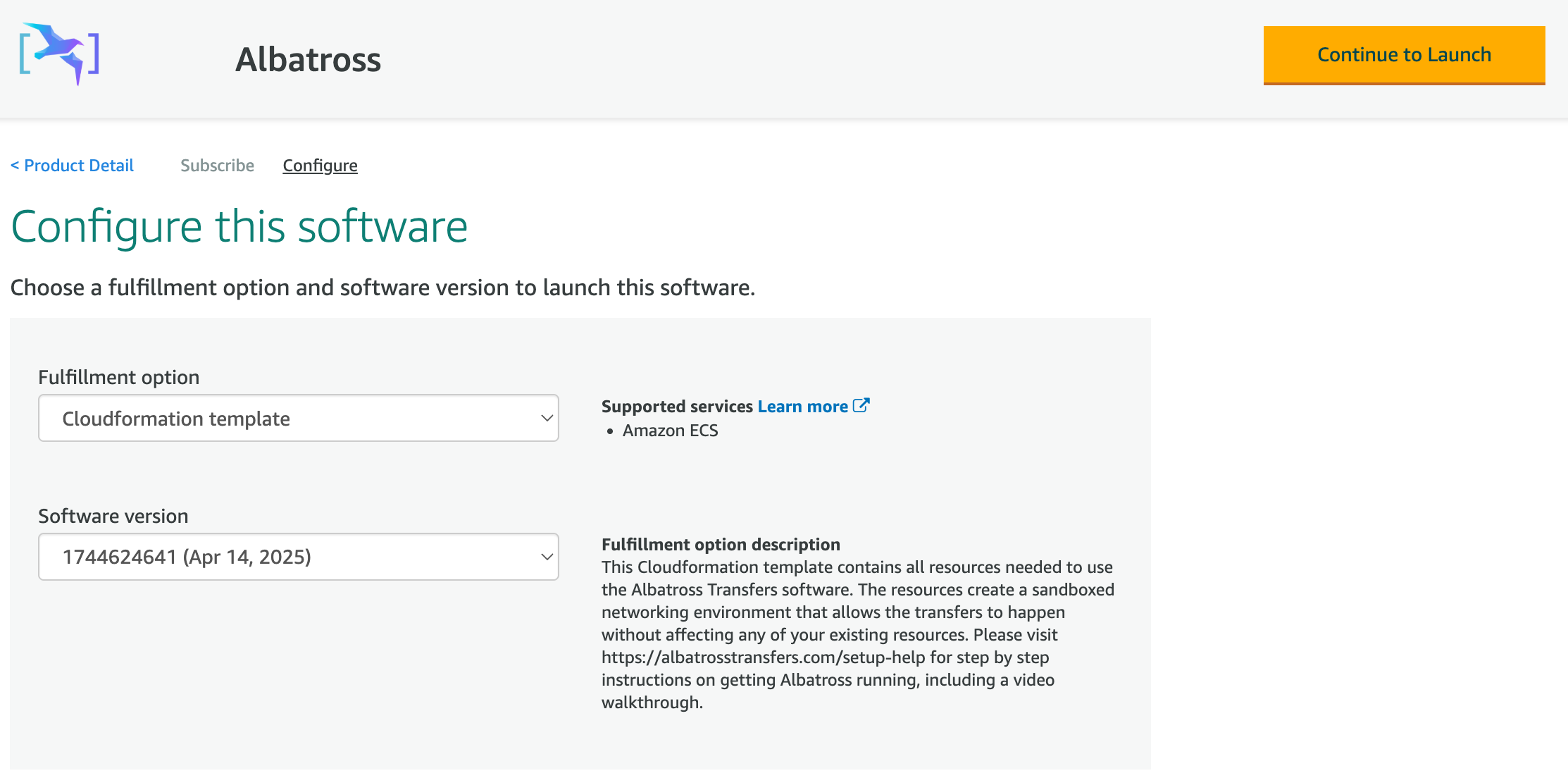Go back to Product Detail
Viewport: 1568px width, 778px height.
point(72,166)
